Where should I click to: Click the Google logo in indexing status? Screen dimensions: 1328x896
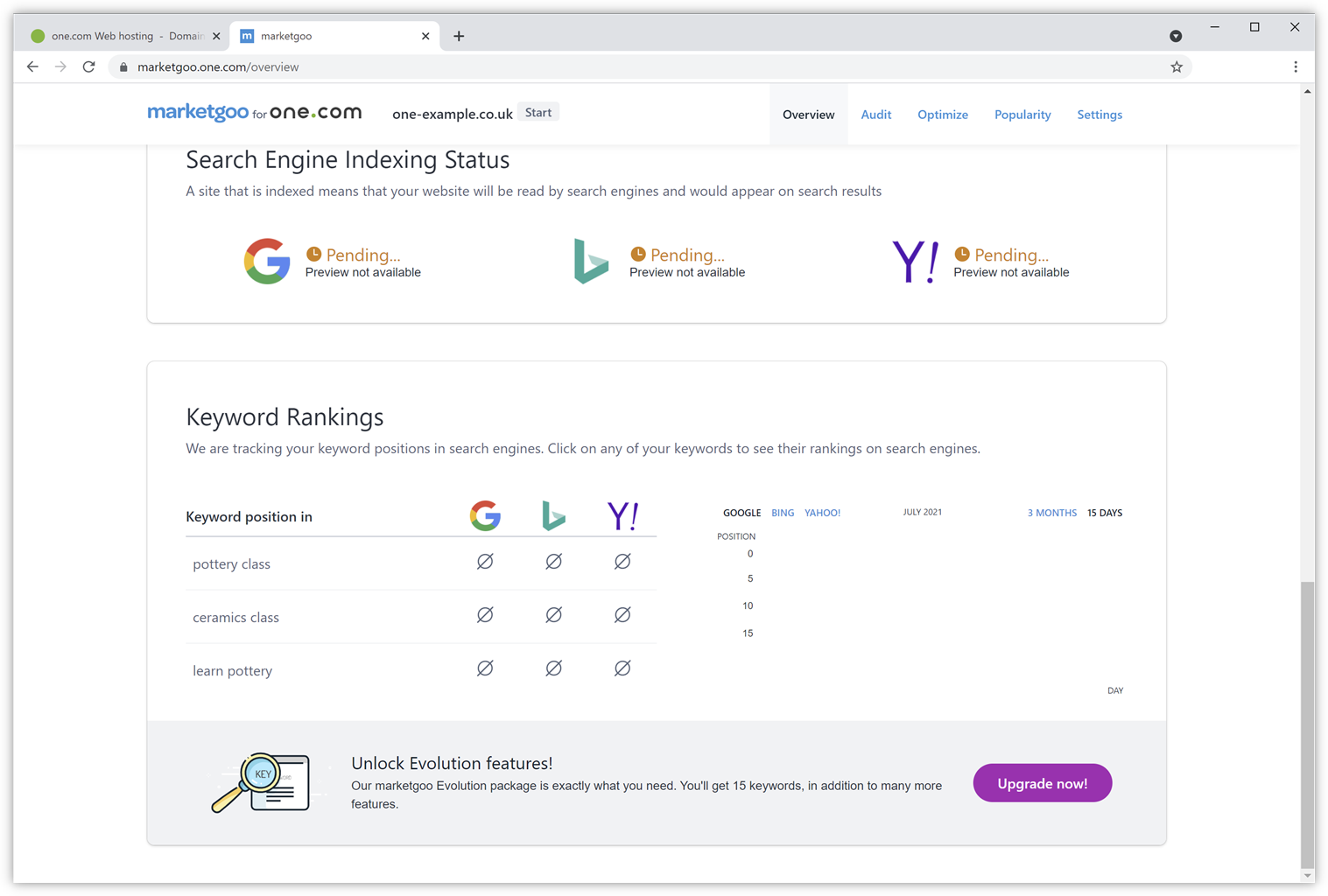(267, 262)
